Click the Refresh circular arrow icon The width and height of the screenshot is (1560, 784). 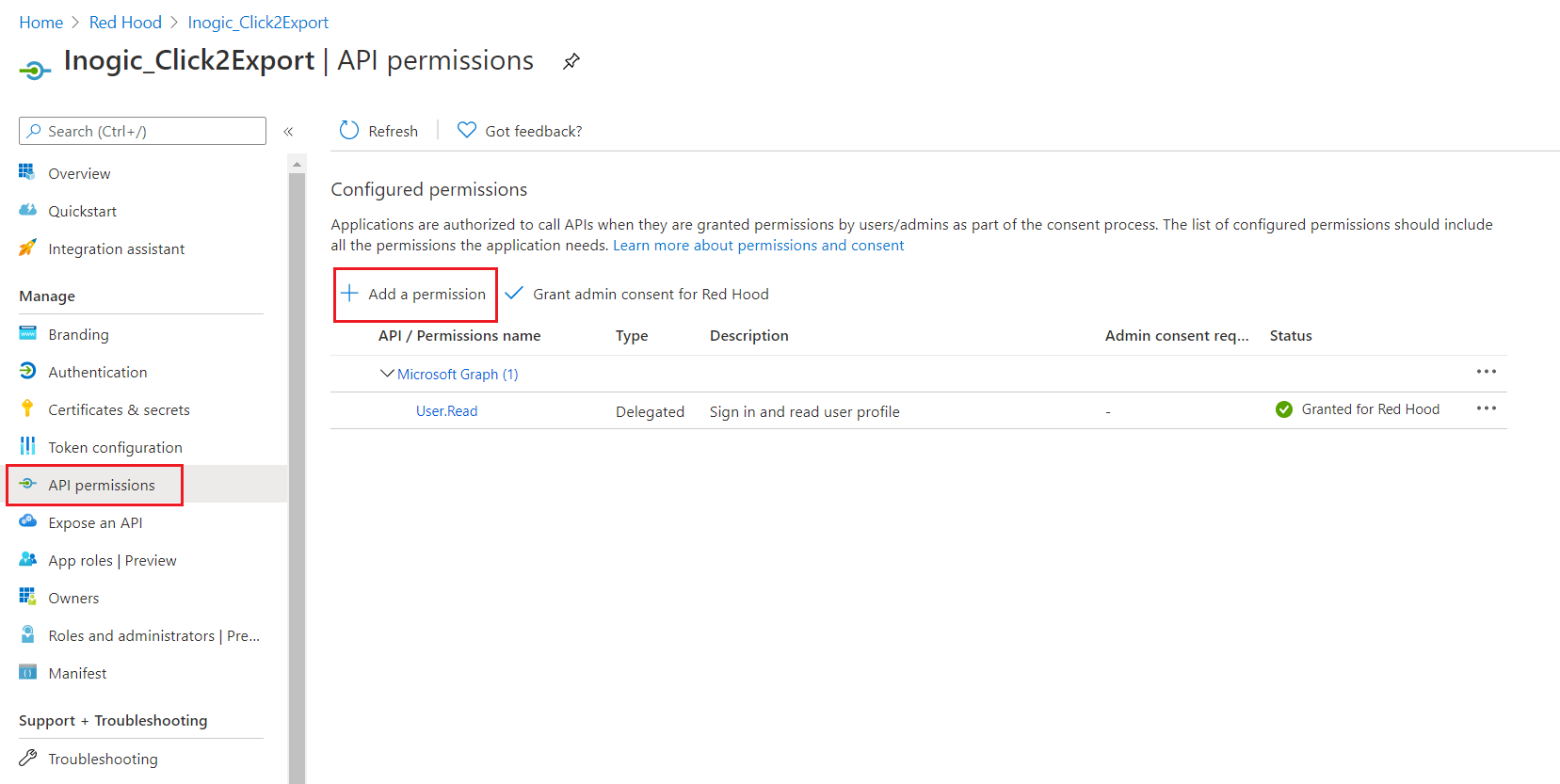[349, 130]
